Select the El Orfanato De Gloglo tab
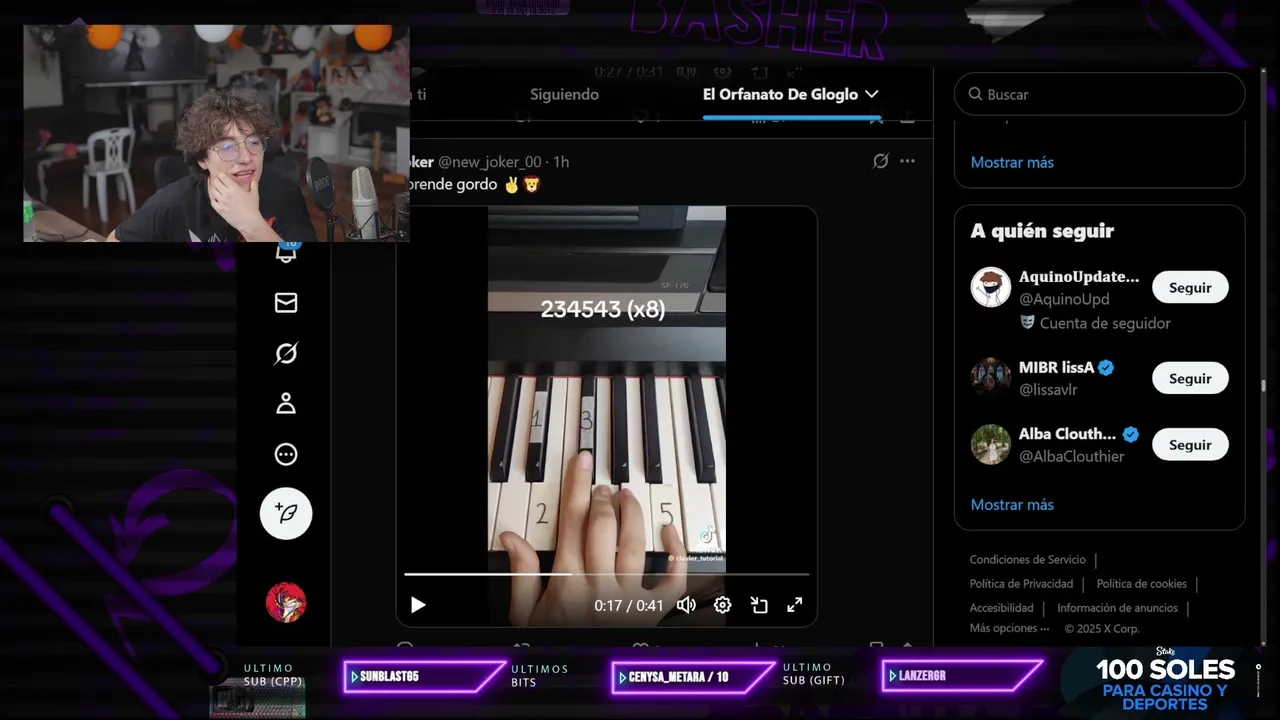Viewport: 1280px width, 720px height. (x=780, y=94)
